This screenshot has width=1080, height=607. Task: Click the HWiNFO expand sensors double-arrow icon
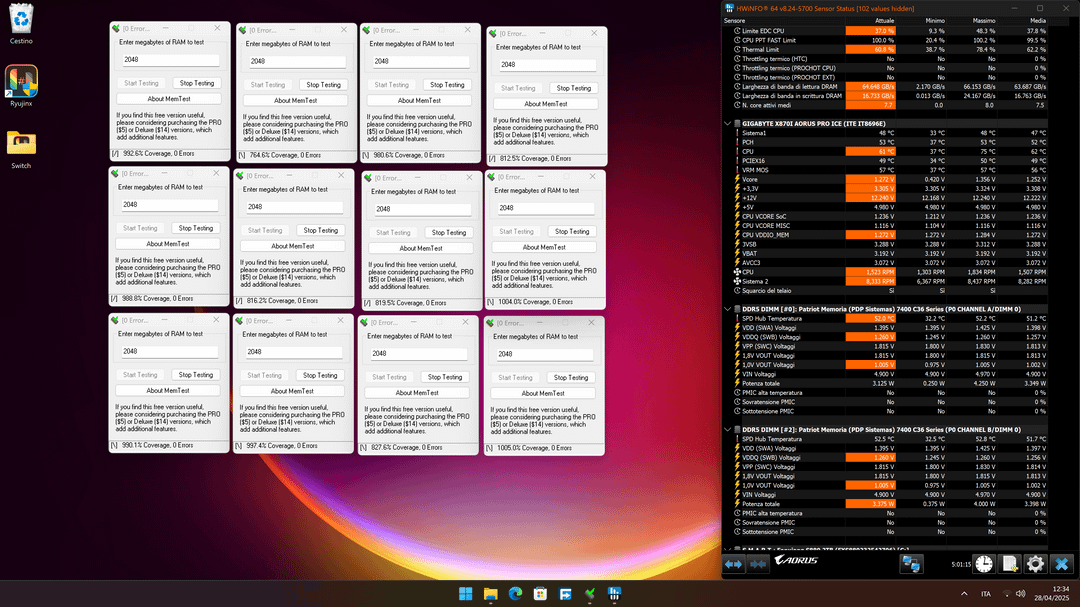[x=734, y=564]
